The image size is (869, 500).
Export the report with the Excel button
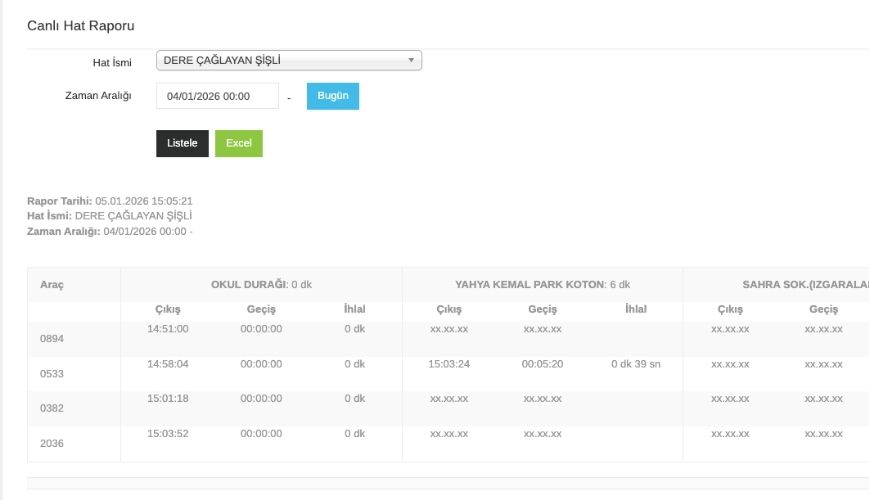click(x=238, y=143)
